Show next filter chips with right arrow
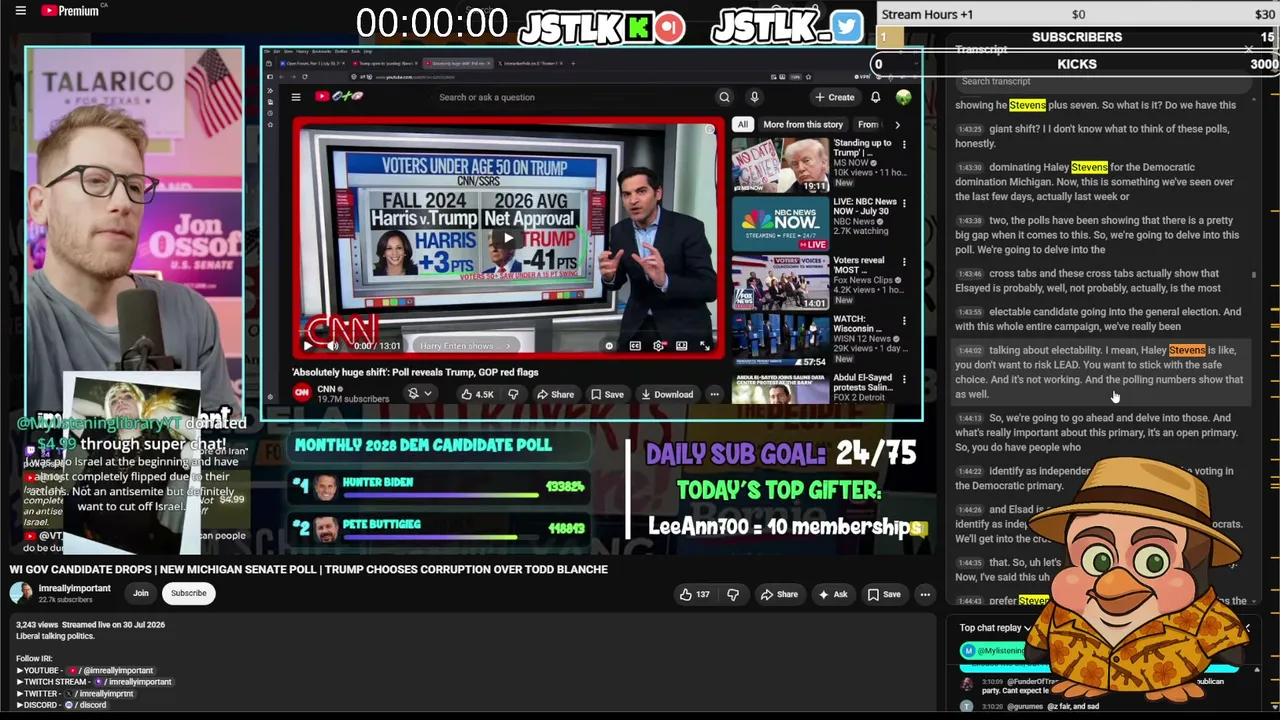Image resolution: width=1280 pixels, height=720 pixels. pyautogui.click(x=897, y=124)
